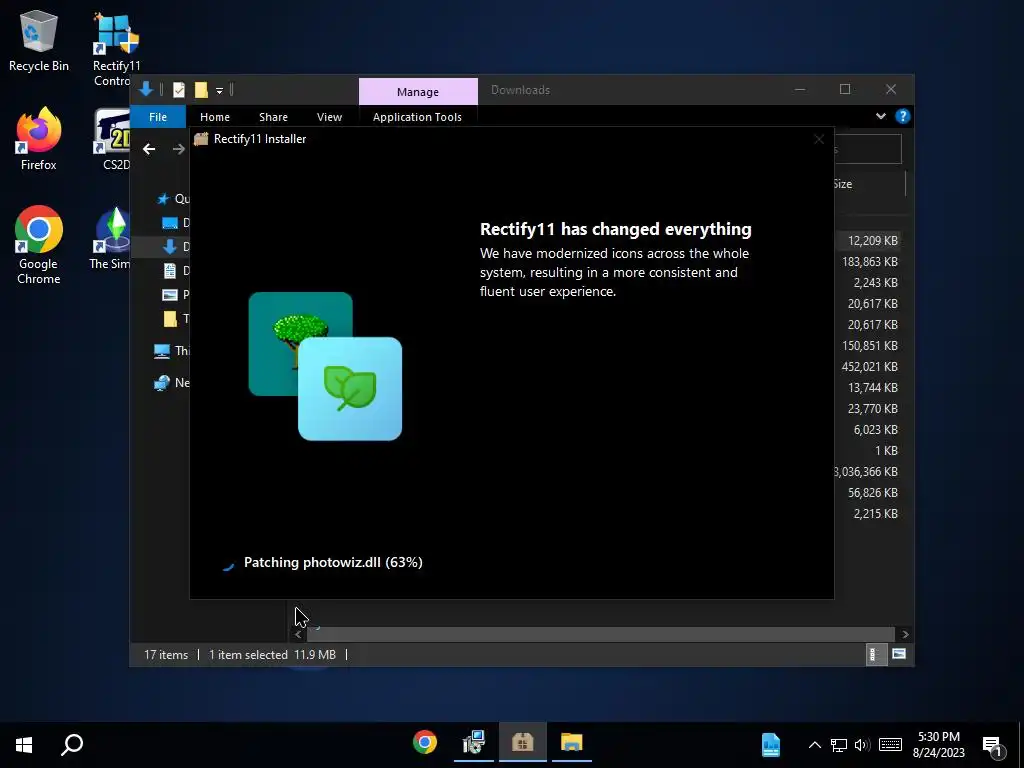The width and height of the screenshot is (1024, 768).
Task: Click the 150,851 KB size cell
Action: [x=869, y=346]
